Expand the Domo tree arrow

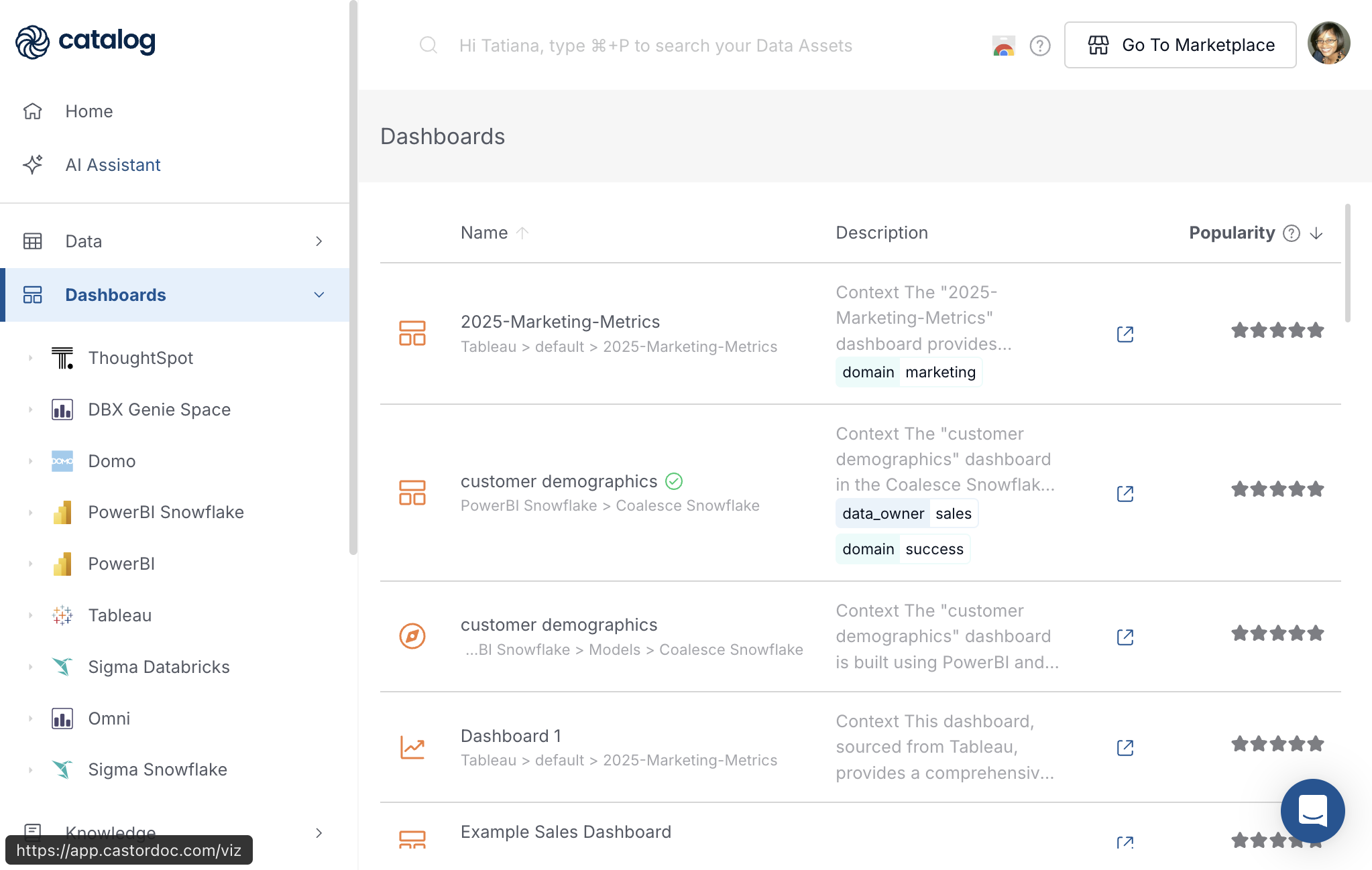click(30, 461)
